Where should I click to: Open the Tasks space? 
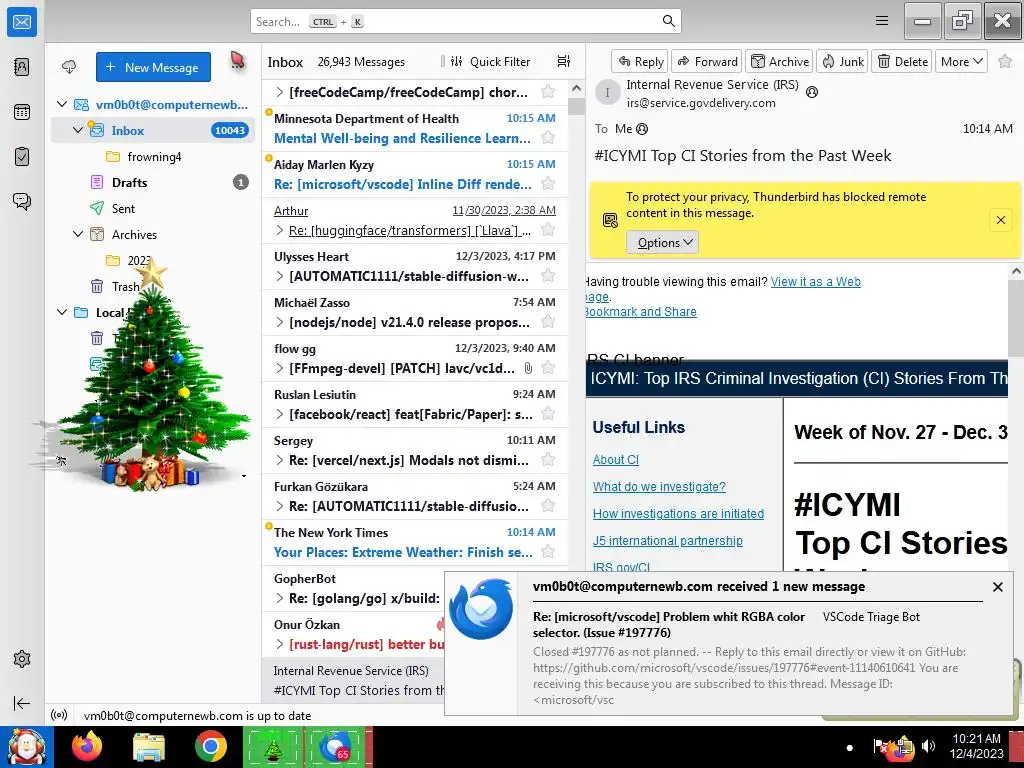22,157
